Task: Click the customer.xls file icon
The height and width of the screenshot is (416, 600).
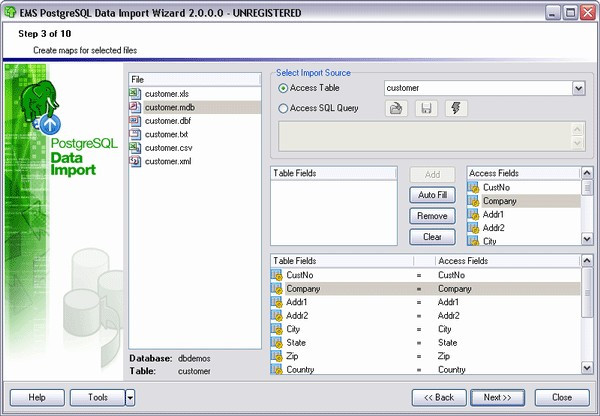Action: point(135,93)
